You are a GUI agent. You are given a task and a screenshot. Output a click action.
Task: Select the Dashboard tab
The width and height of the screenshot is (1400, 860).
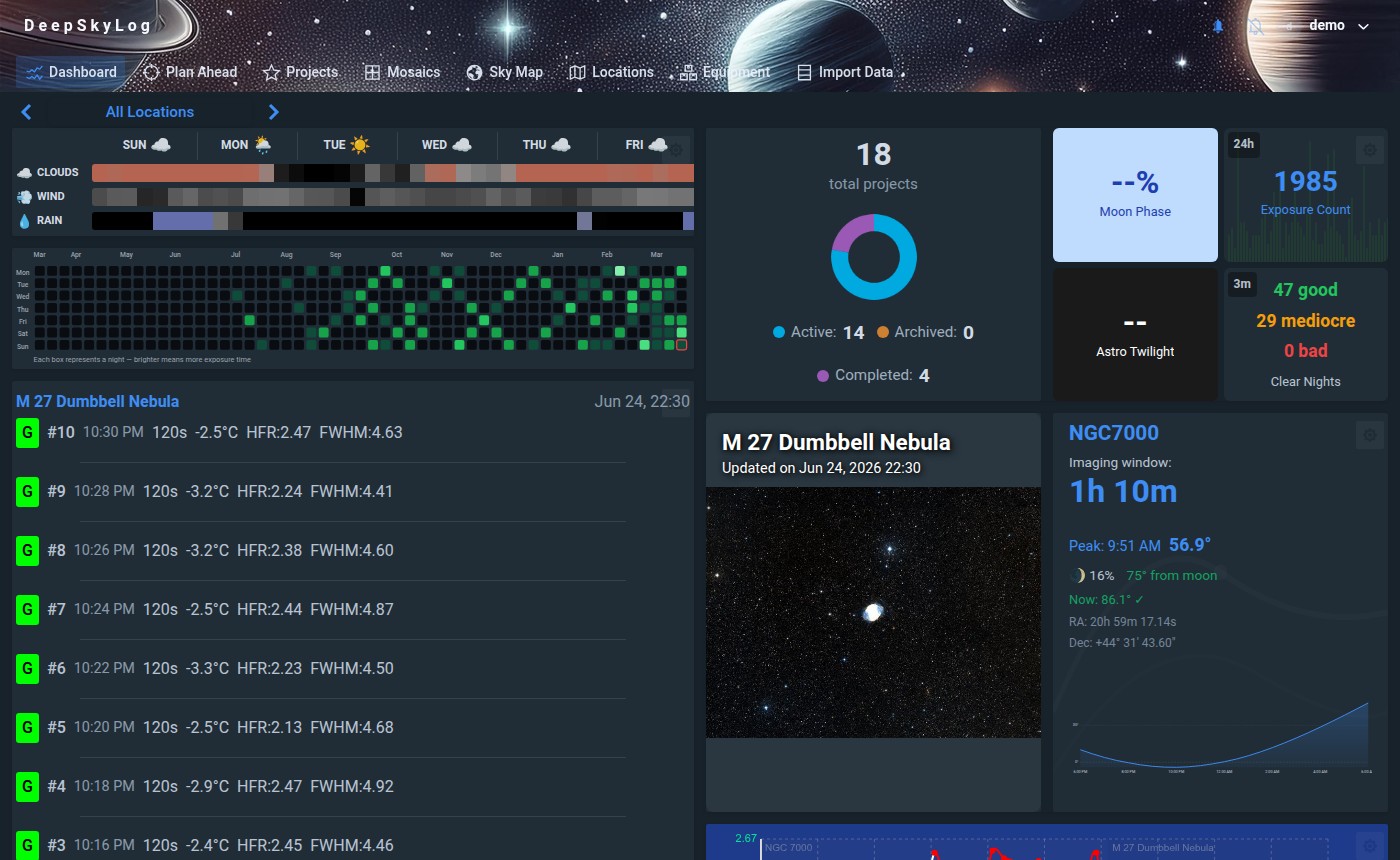point(71,72)
